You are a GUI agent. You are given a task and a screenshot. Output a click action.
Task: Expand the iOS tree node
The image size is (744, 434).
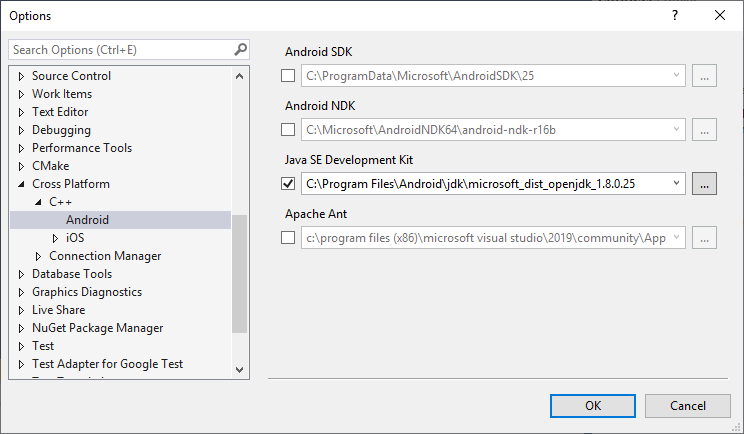(x=56, y=238)
